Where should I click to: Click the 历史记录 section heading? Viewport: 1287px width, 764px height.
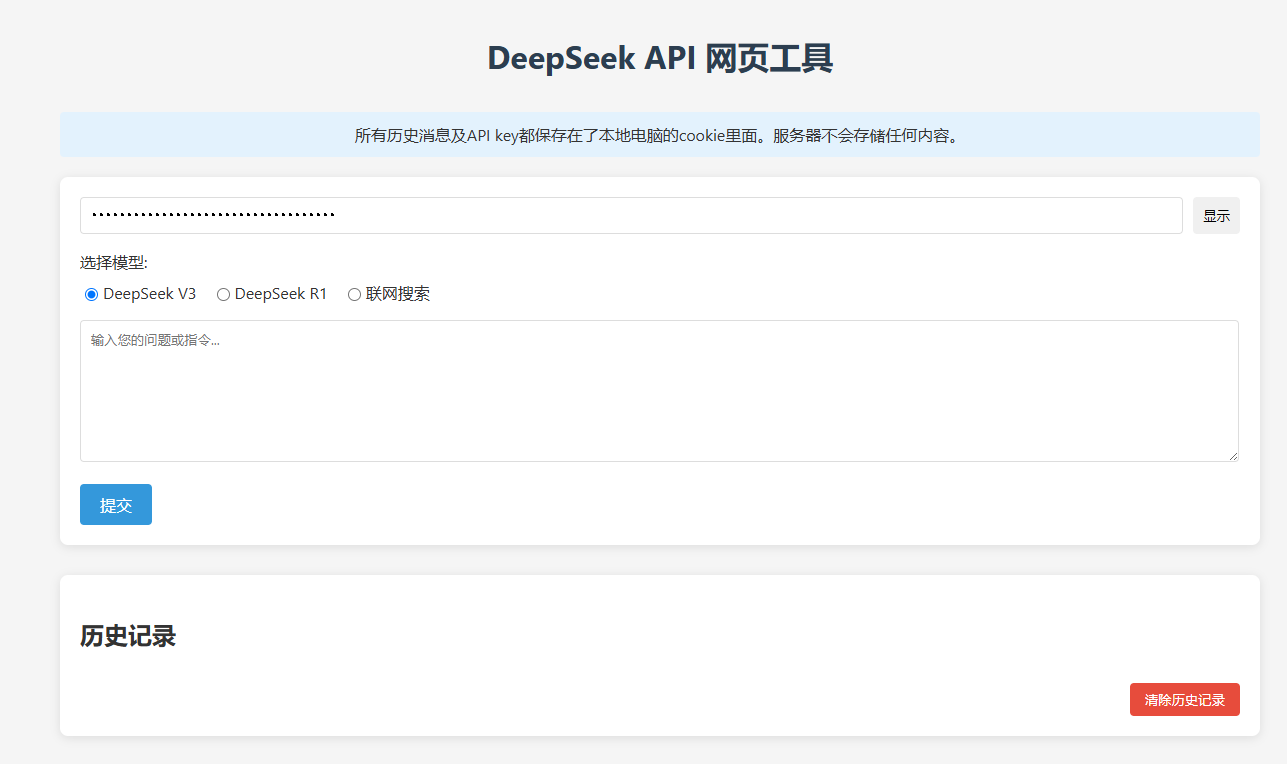click(x=128, y=636)
